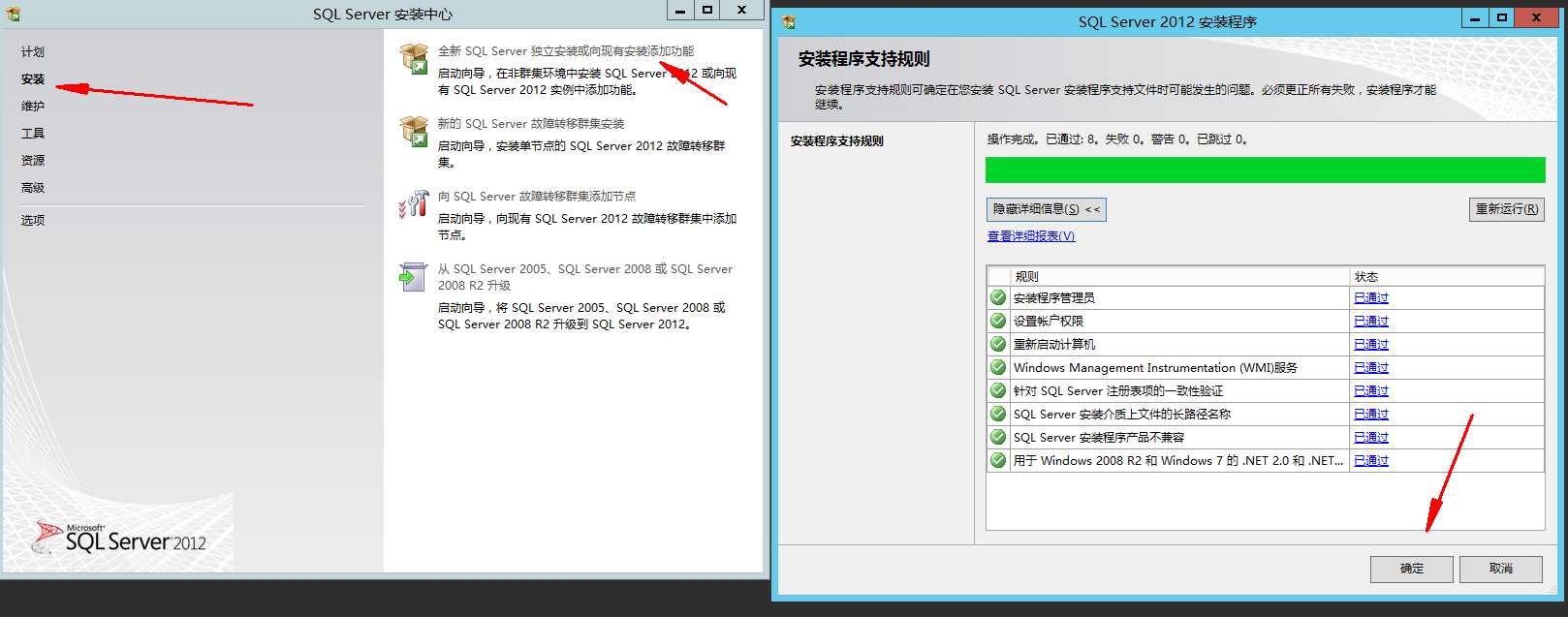Select the 设置帐户权限 rule row text
The height and width of the screenshot is (617, 1568).
click(x=1049, y=322)
